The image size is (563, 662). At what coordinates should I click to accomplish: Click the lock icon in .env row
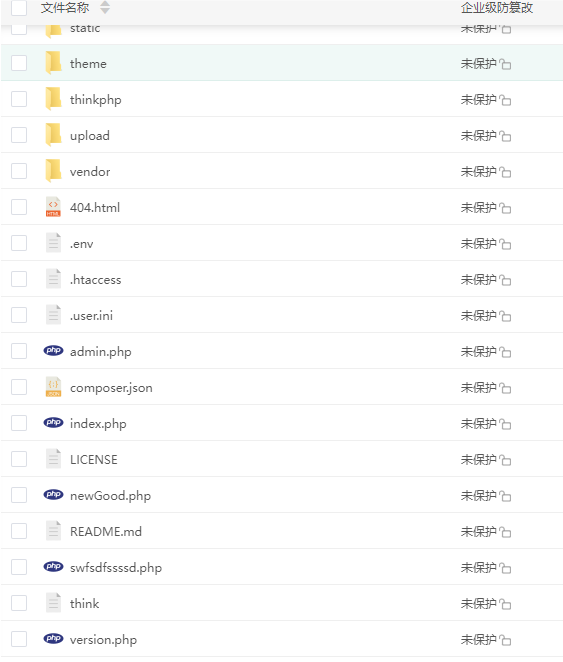505,244
